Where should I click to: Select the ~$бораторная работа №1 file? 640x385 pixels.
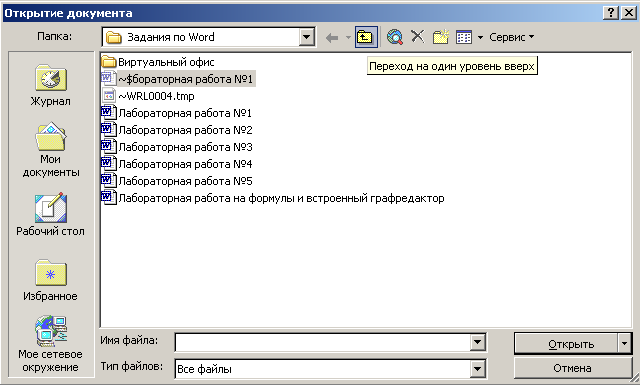click(x=178, y=79)
